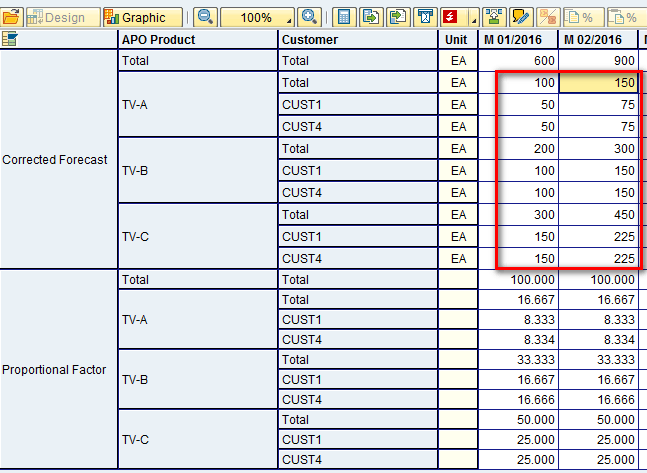647x473 pixels.
Task: Click Corrected Forecast TV-C CUST4 customer label
Action: 358,258
